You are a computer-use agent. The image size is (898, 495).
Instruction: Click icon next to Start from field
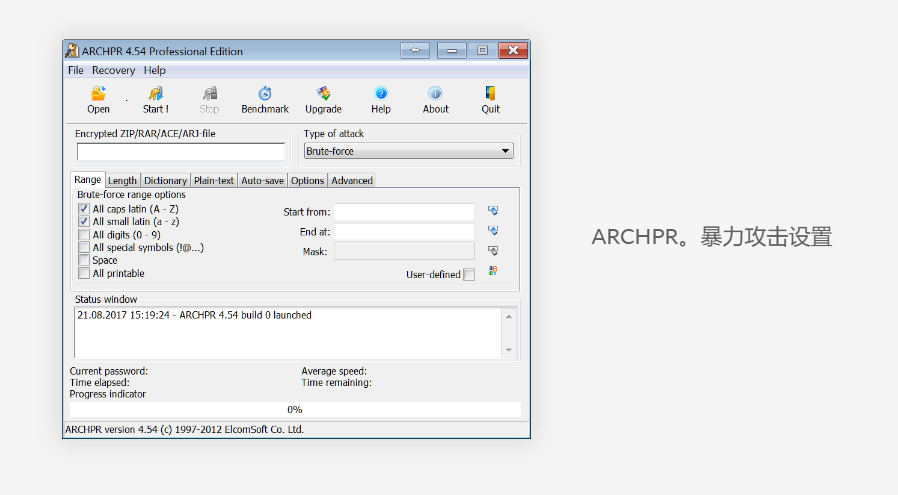tap(493, 211)
